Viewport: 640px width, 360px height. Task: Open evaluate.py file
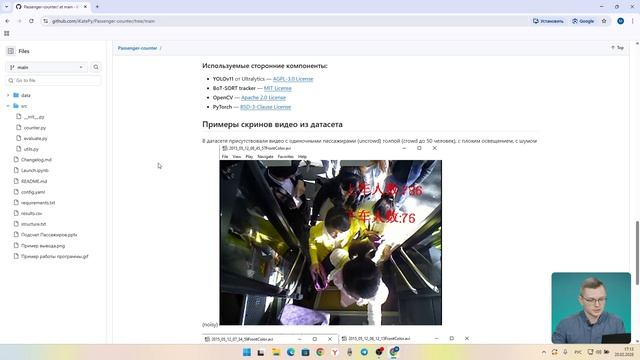(x=36, y=138)
